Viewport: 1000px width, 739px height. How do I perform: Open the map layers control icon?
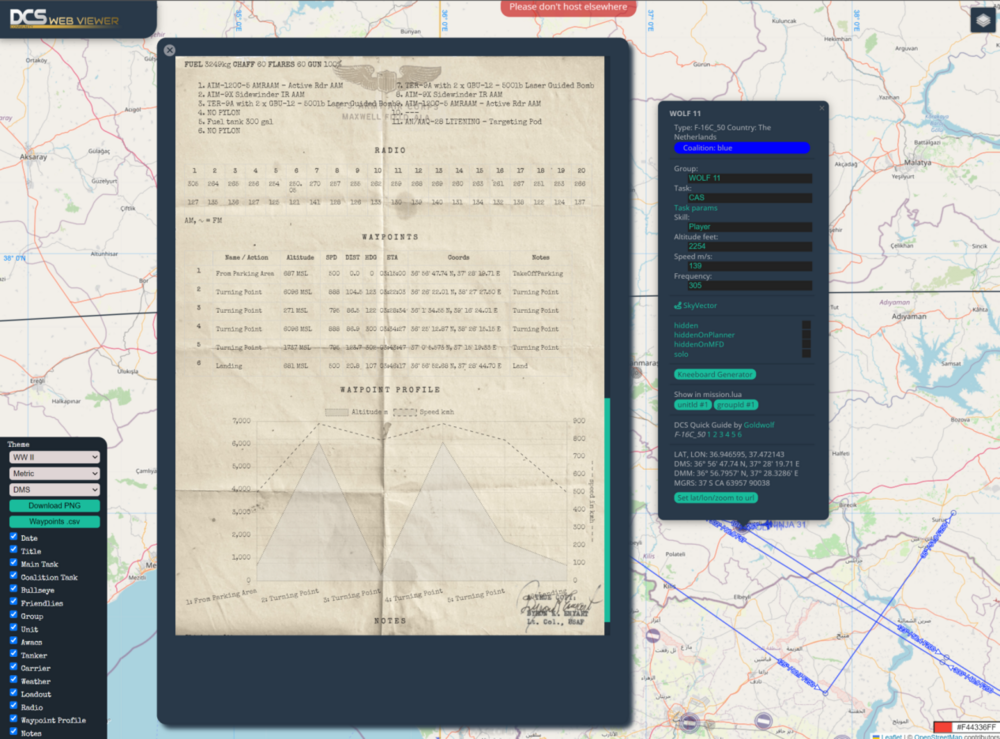983,20
